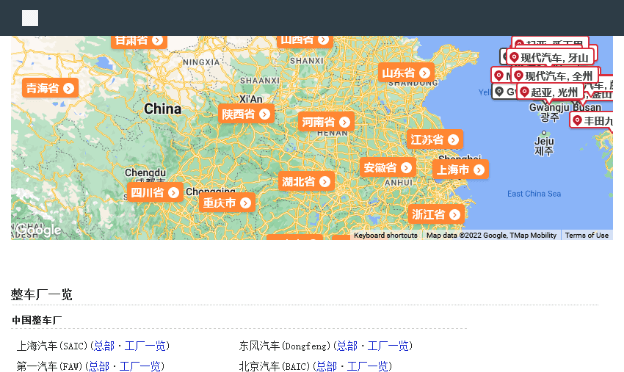Expand the 浙江省 marker
Image resolution: width=624 pixels, height=372 pixels.
click(436, 214)
